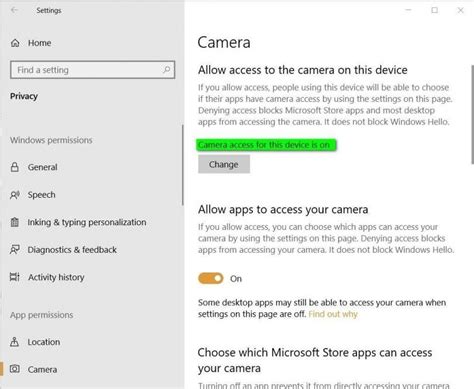This screenshot has height=389, width=474.
Task: Open Speech via its speaker icon
Action: pos(15,195)
